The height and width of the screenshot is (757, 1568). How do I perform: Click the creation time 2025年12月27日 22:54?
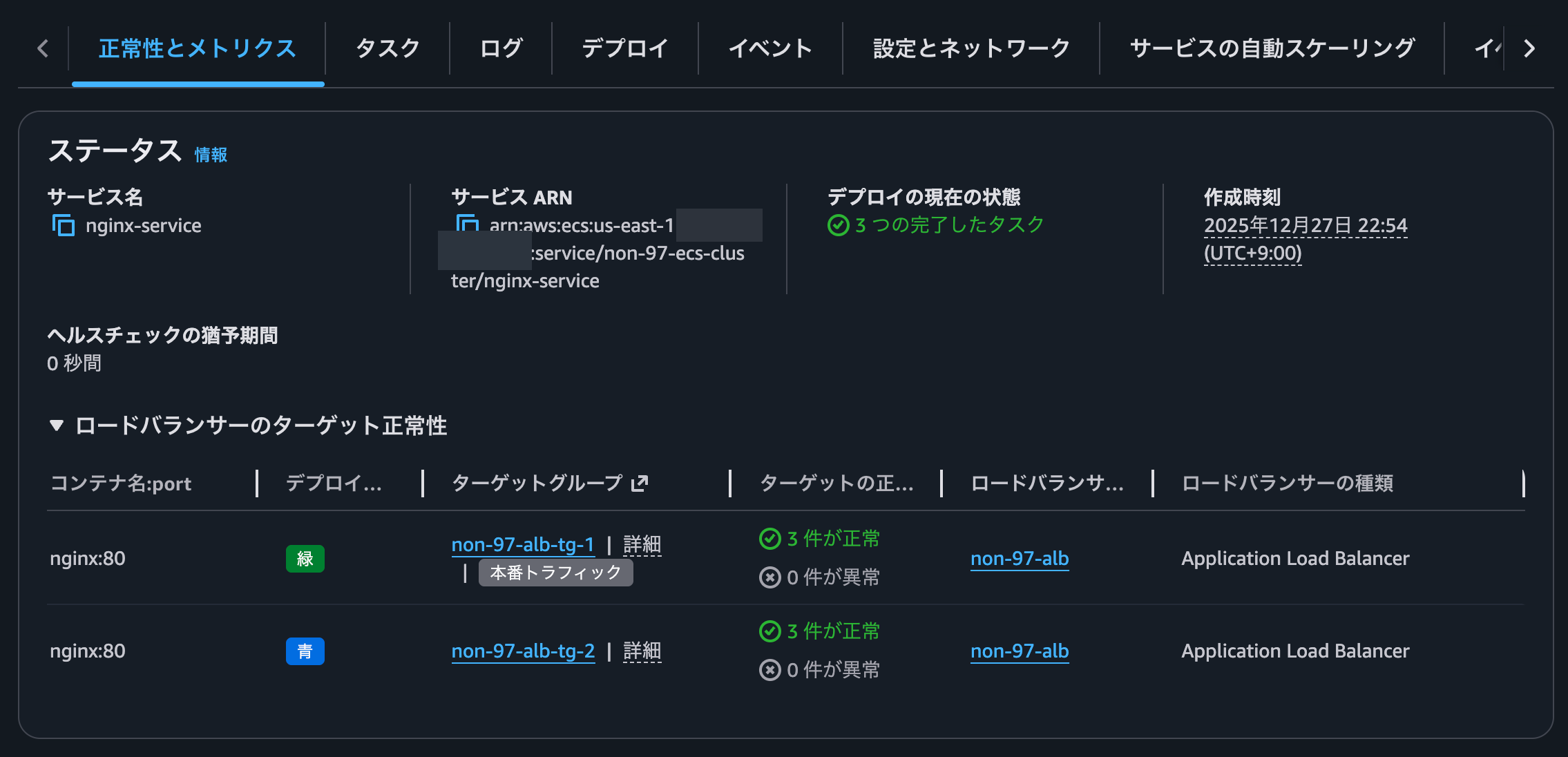(x=1305, y=226)
